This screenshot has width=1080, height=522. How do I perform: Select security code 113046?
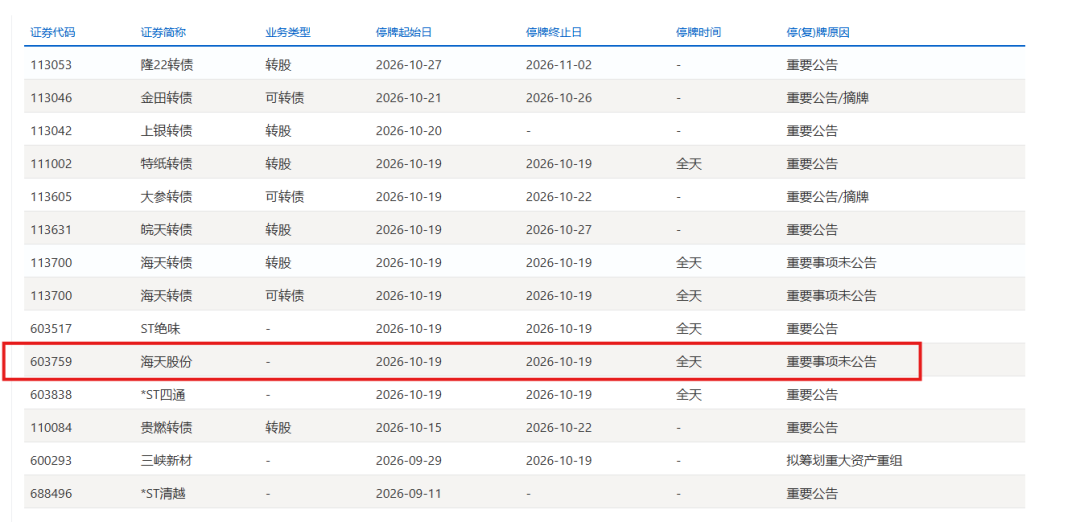51,98
